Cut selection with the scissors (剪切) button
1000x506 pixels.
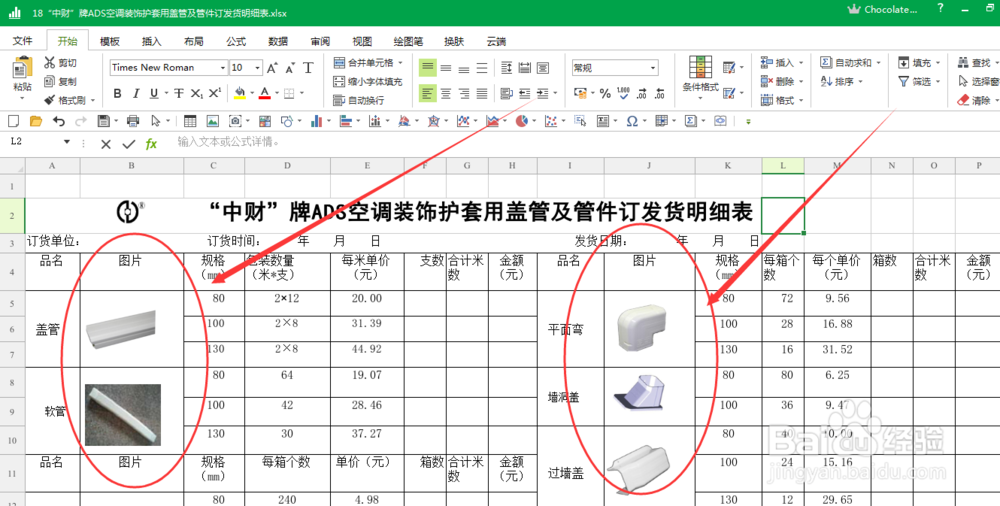click(60, 63)
